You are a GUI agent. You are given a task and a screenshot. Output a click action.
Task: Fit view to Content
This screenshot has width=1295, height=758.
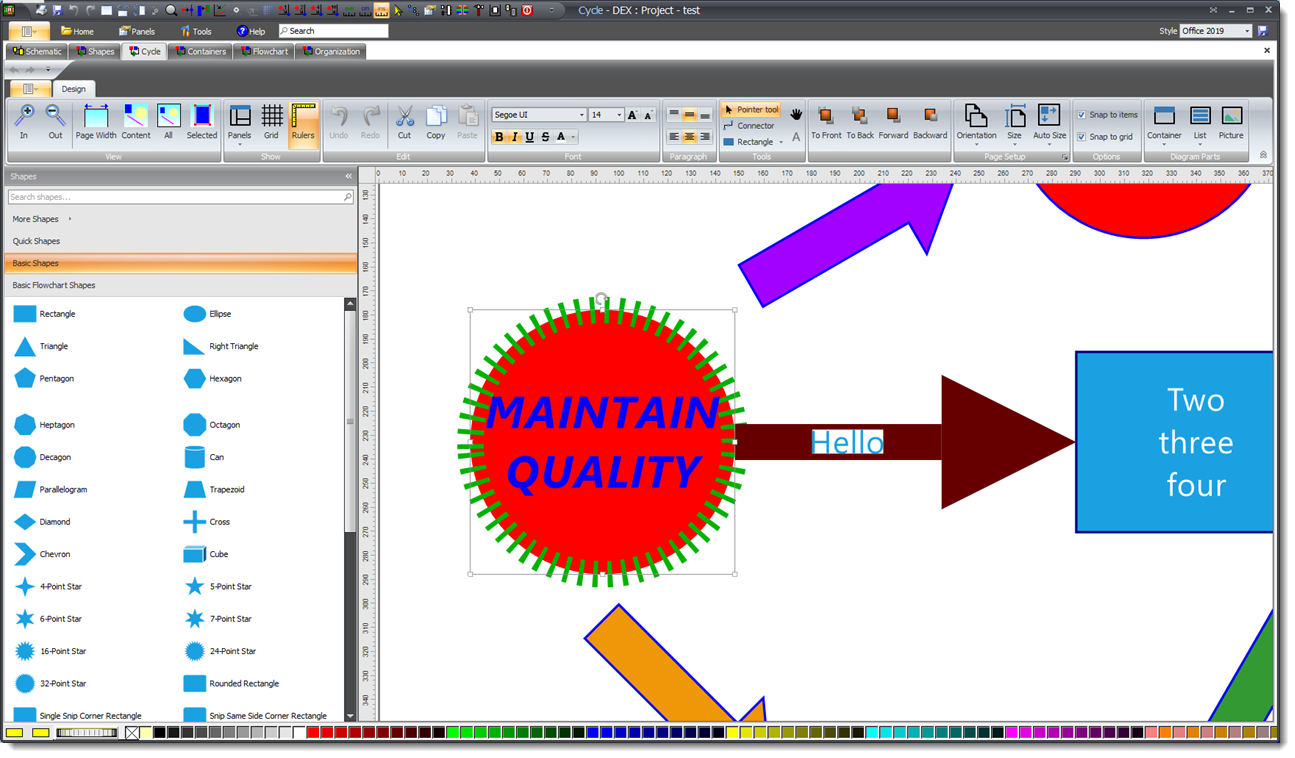tap(136, 121)
